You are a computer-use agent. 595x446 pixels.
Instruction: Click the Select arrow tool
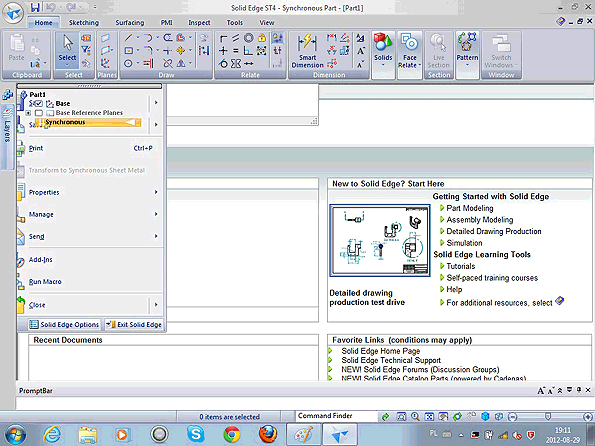point(67,50)
